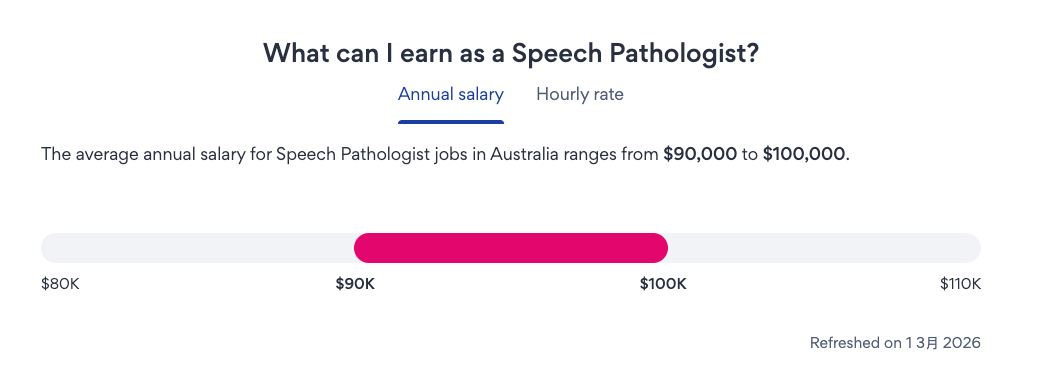This screenshot has height=367, width=1046.
Task: Click the year 2026 in refresh date
Action: point(963,343)
